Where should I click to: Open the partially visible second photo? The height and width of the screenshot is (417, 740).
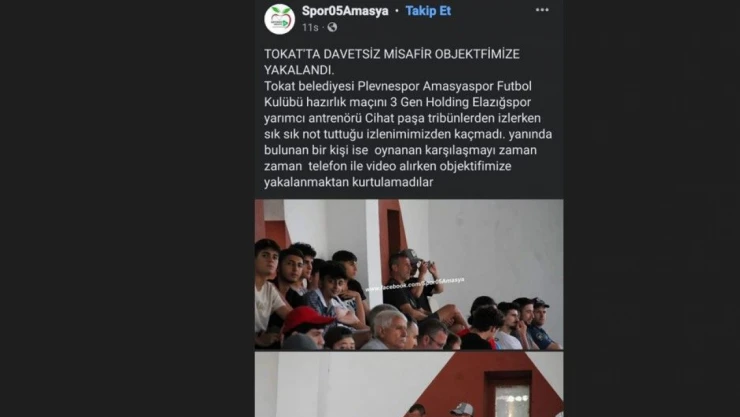409,384
